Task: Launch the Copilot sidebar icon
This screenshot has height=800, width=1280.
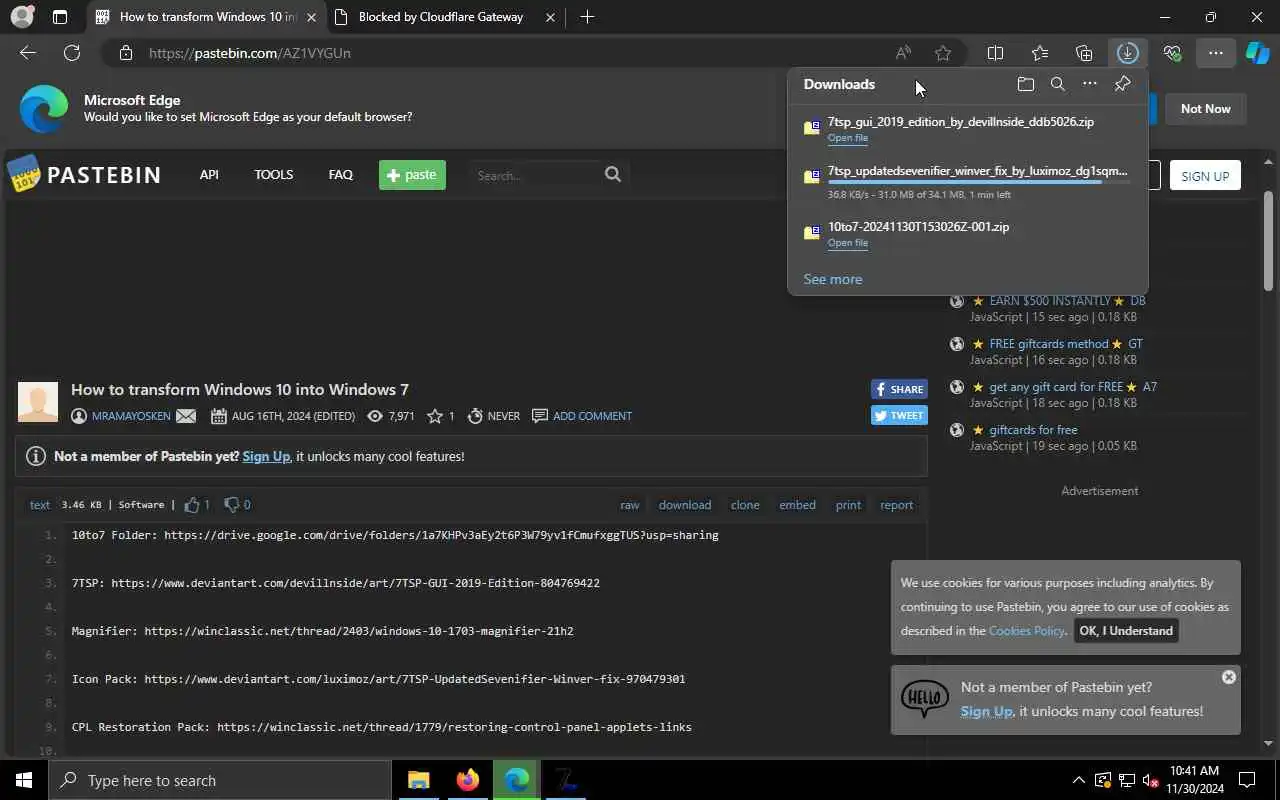Action: point(1257,53)
